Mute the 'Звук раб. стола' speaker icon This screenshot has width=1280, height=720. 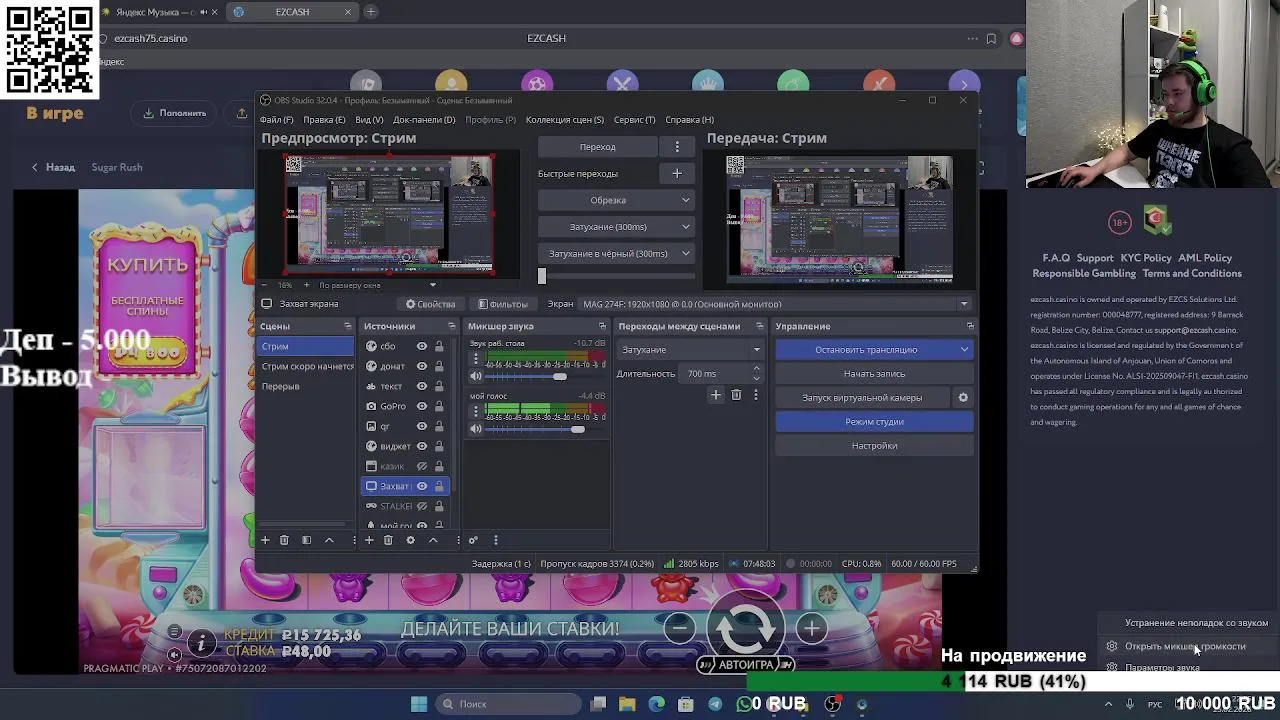(476, 376)
